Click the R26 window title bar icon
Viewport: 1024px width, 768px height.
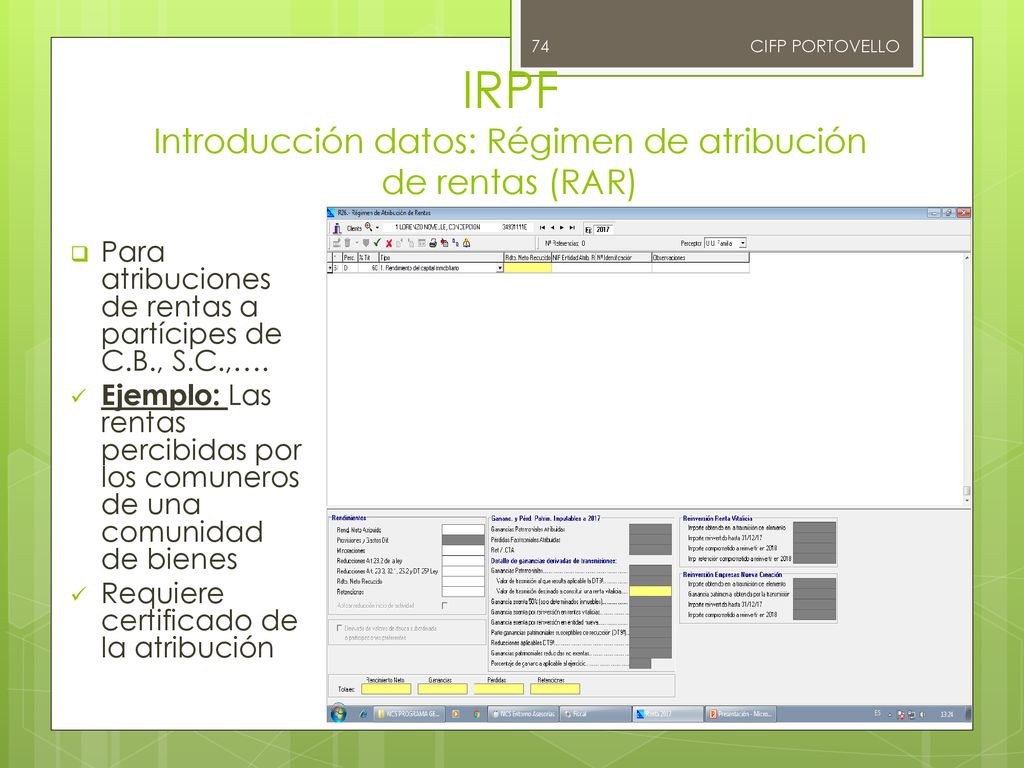click(x=331, y=213)
